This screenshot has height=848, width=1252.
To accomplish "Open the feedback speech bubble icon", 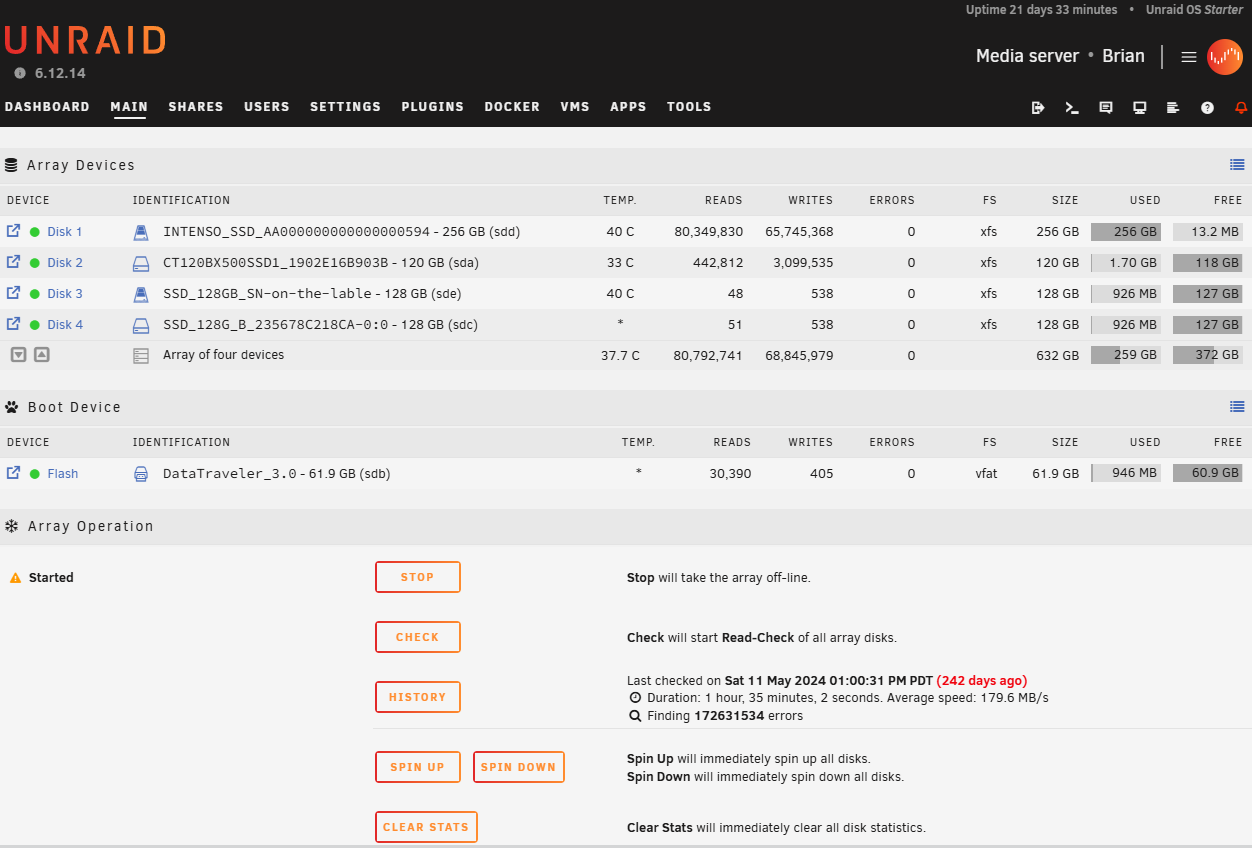I will click(x=1106, y=107).
